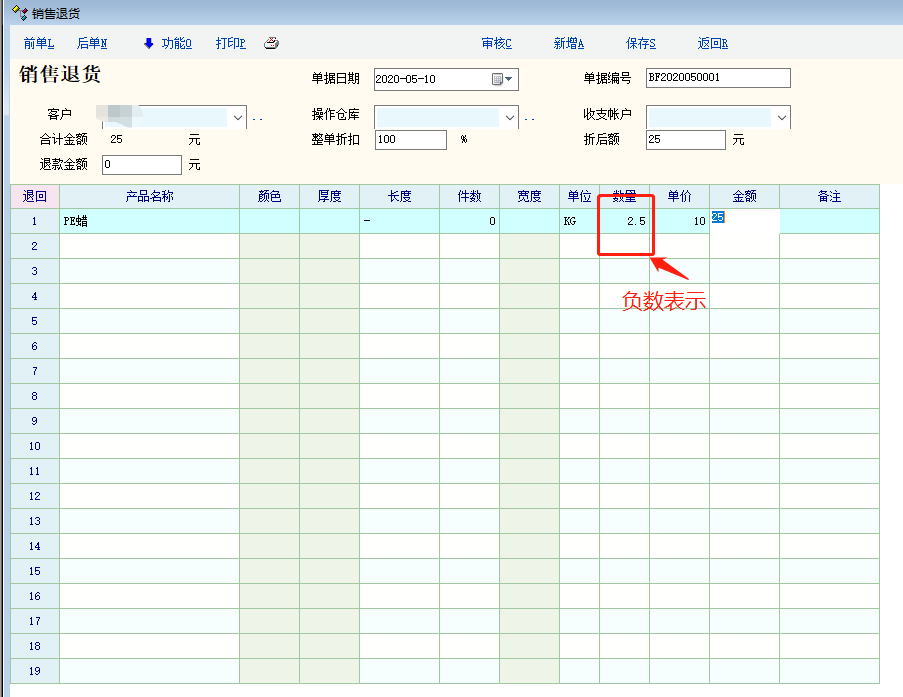The height and width of the screenshot is (697, 903).
Task: Save the document with 保存
Action: point(640,43)
